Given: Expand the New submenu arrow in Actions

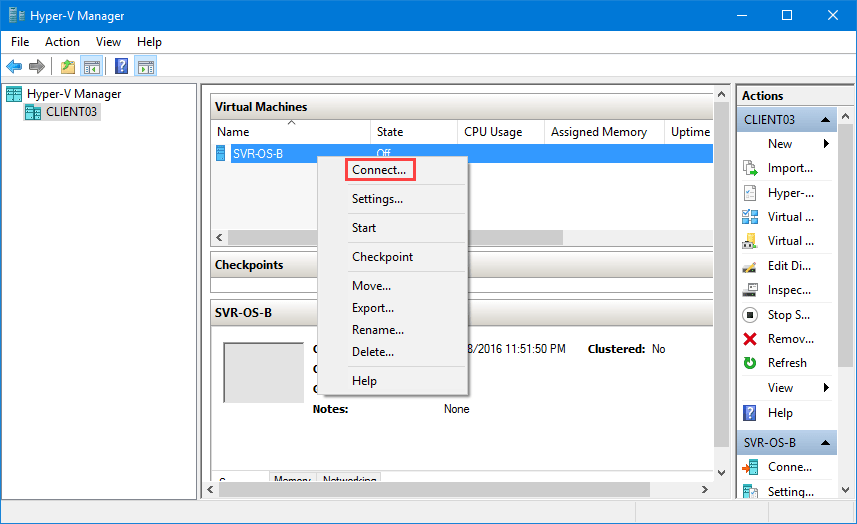Looking at the screenshot, I should click(x=826, y=144).
